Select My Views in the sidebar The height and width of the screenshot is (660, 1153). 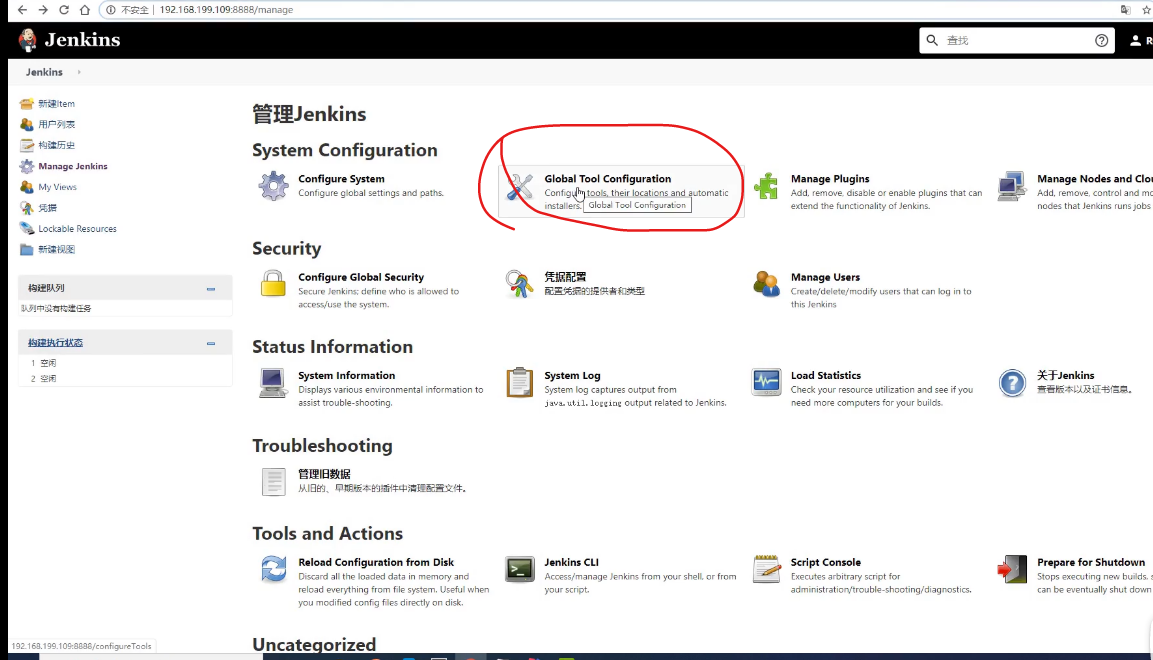[x=57, y=187]
